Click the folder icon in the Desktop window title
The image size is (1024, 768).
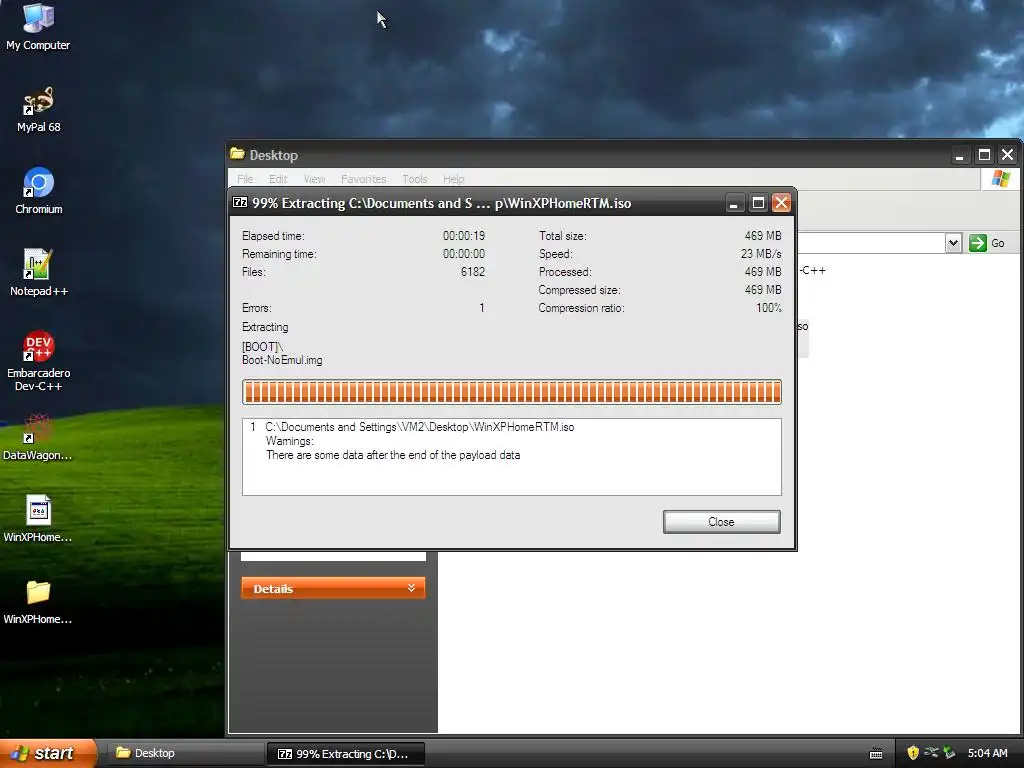click(x=237, y=154)
